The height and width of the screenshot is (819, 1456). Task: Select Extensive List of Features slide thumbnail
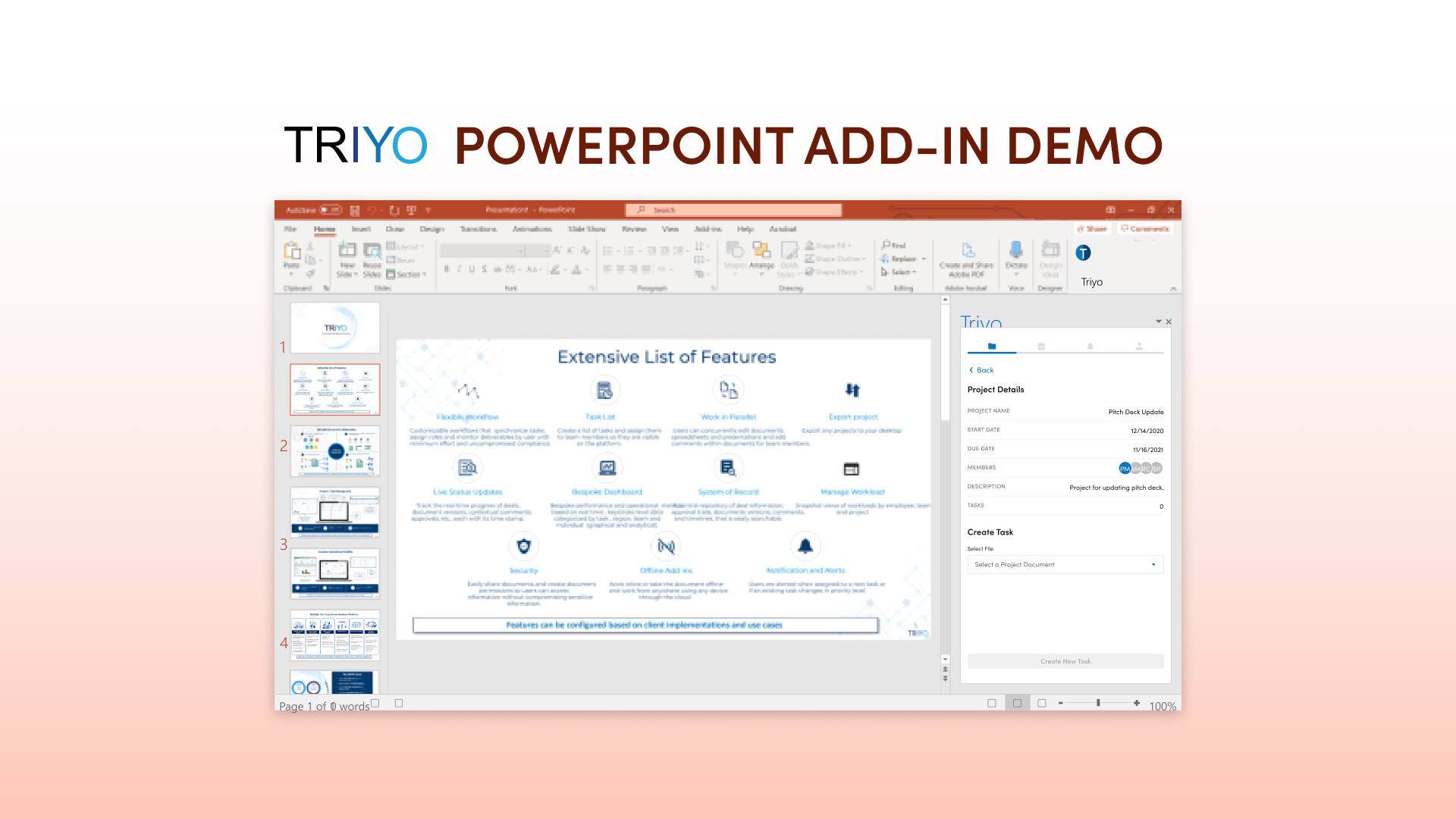335,390
